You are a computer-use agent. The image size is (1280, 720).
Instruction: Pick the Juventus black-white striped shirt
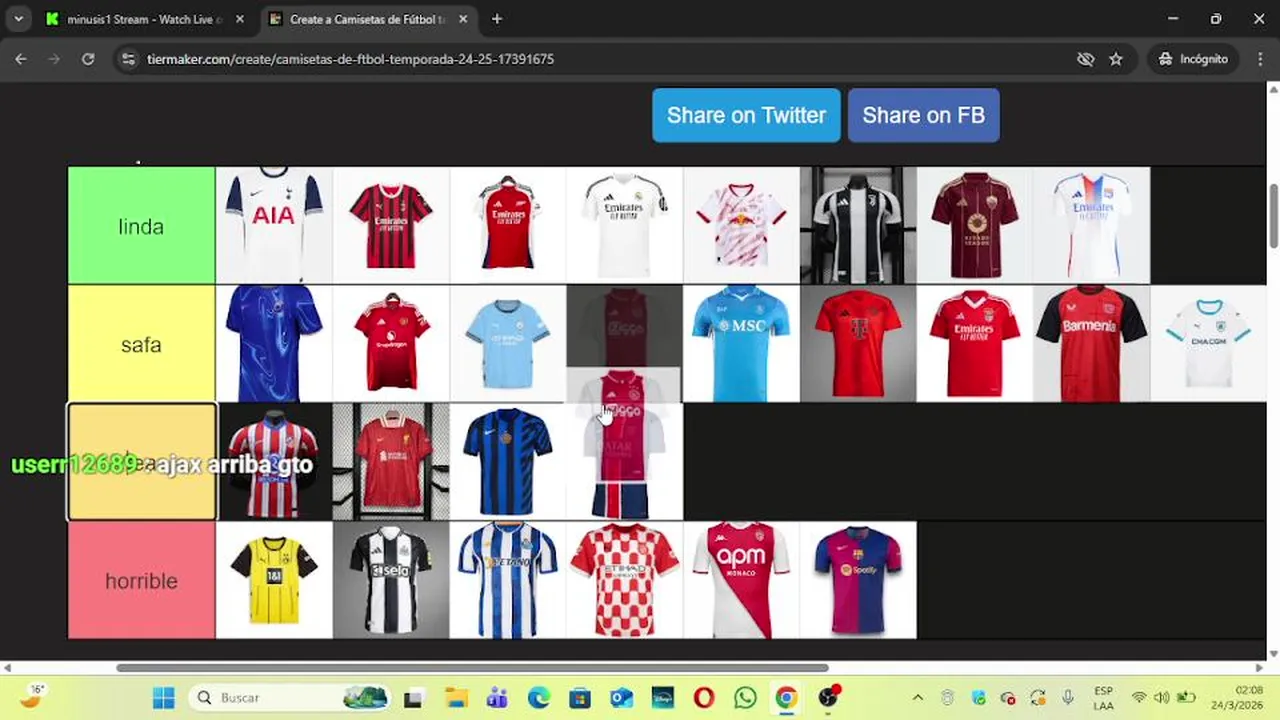858,225
